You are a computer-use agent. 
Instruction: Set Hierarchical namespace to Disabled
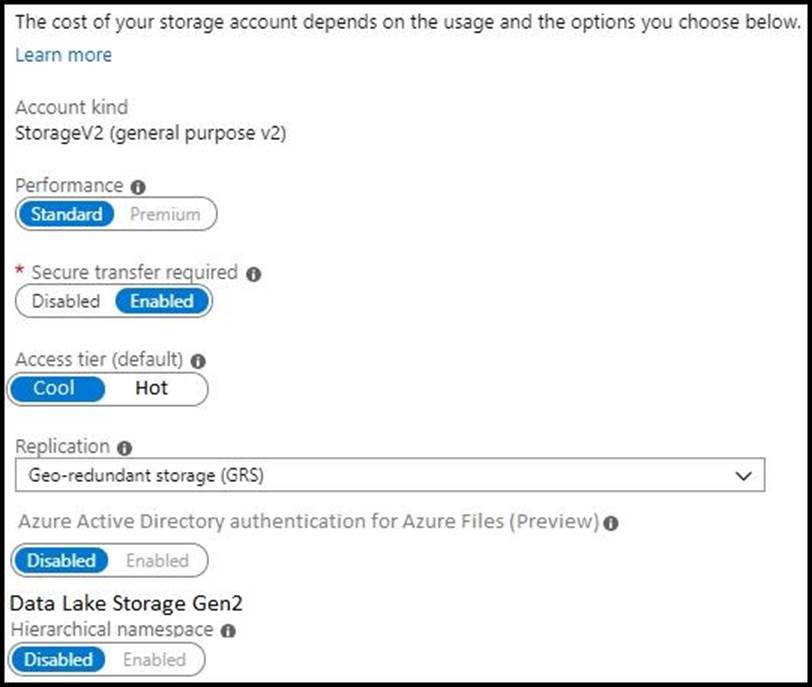pos(59,660)
